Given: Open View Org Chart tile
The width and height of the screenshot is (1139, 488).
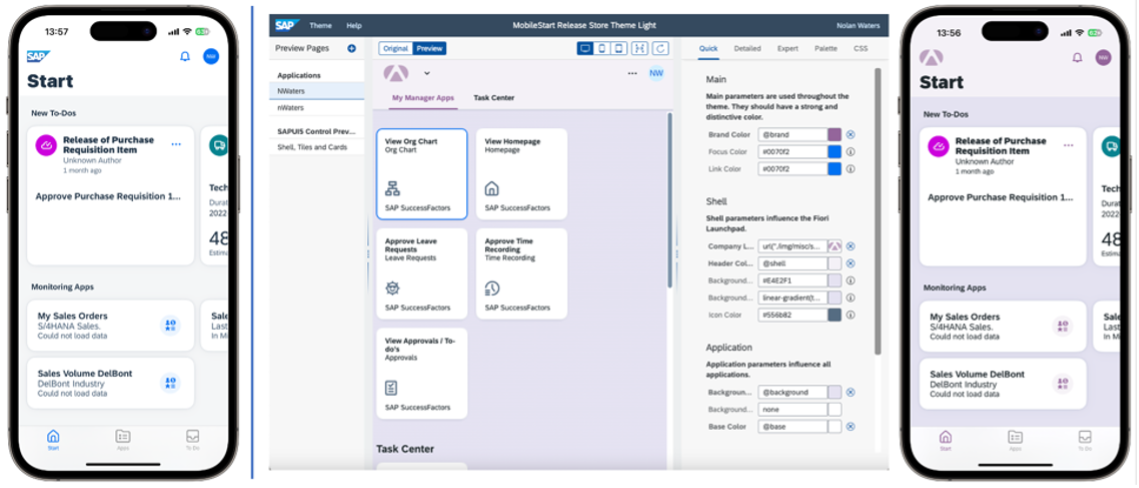Looking at the screenshot, I should point(422,174).
